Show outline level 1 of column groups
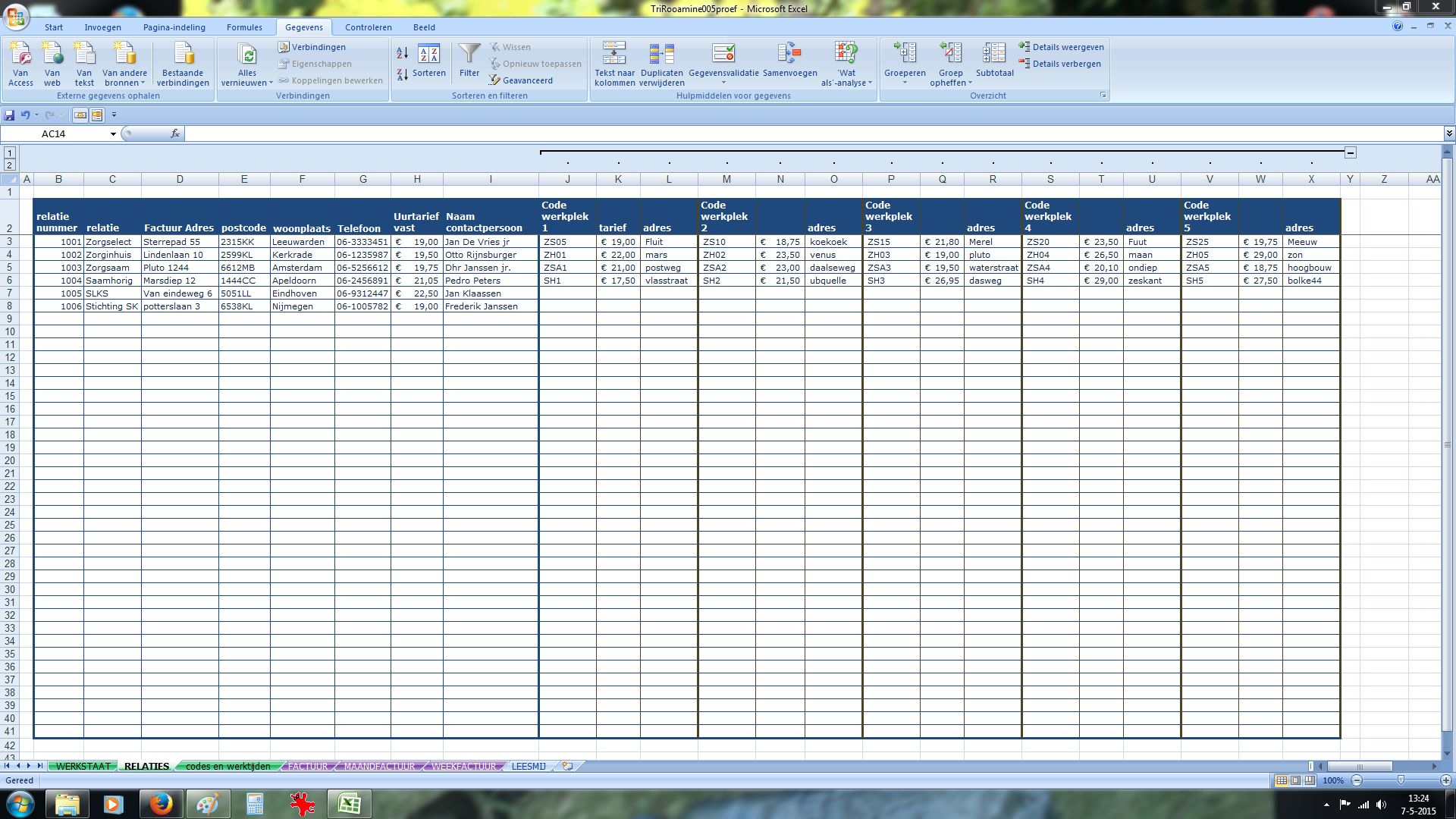The image size is (1456, 819). coord(10,152)
